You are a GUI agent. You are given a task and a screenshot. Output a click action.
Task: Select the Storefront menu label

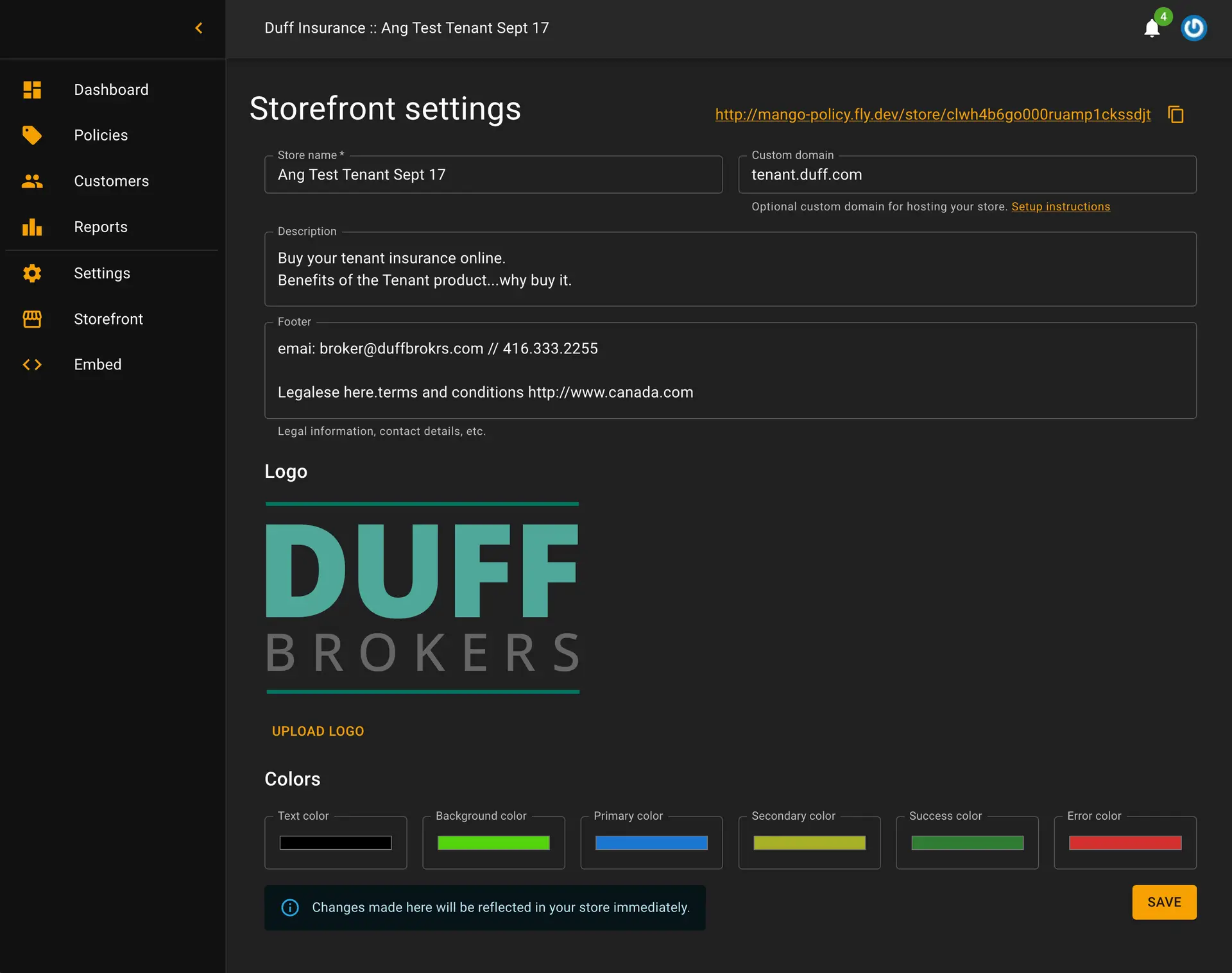[108, 319]
